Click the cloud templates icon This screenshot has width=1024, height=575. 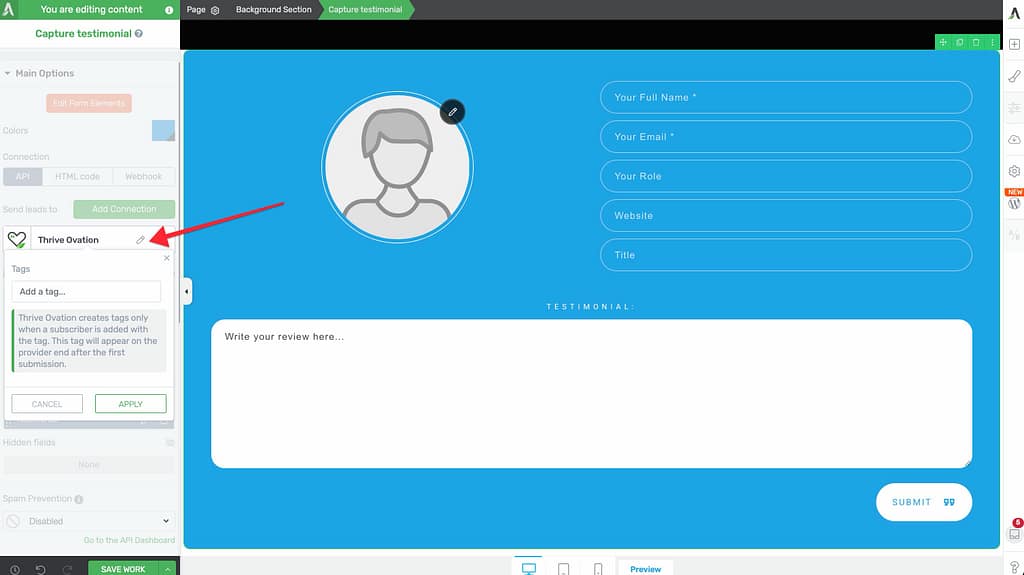pos(1014,140)
